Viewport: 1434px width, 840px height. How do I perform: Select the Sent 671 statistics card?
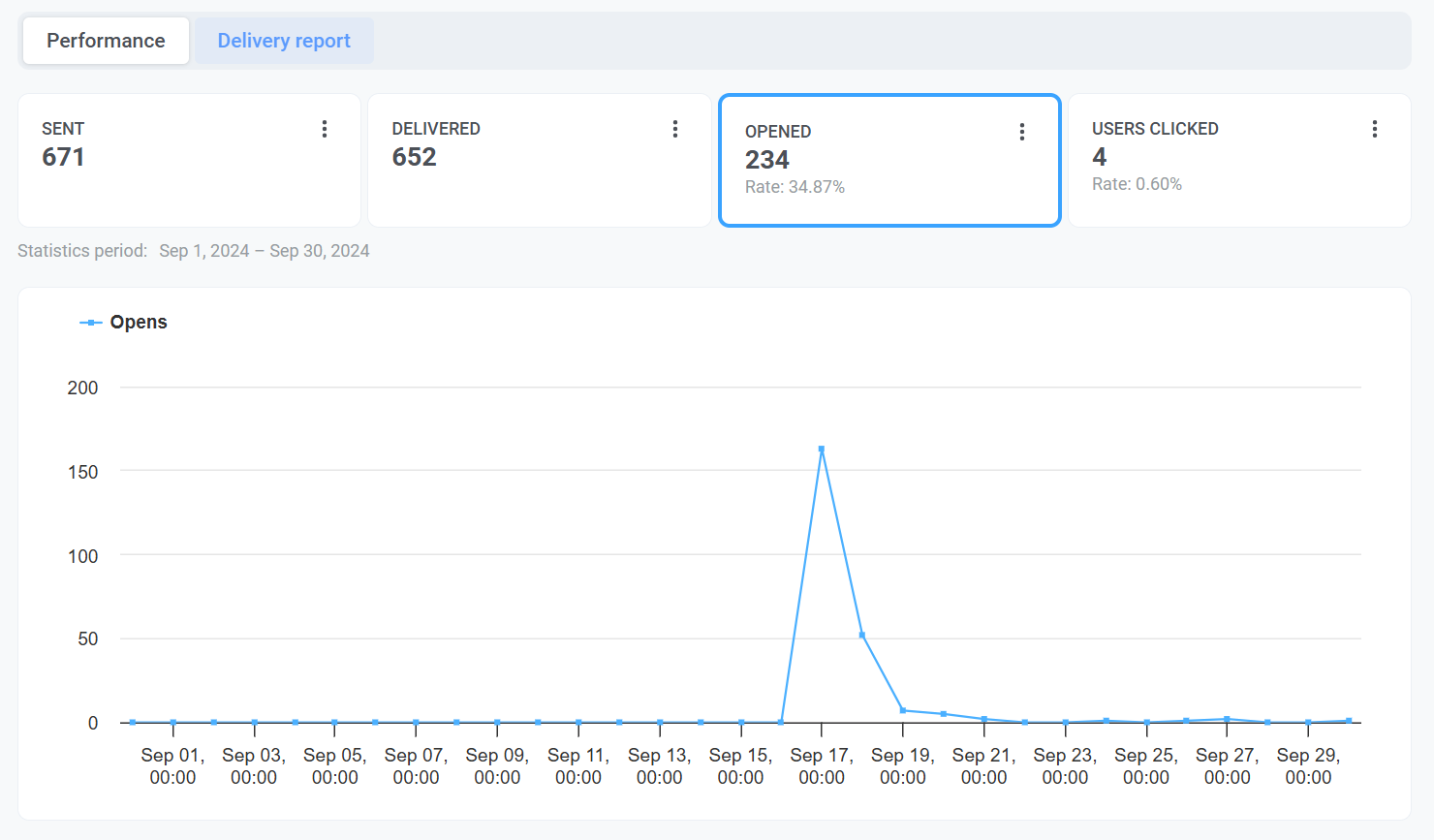pos(189,161)
